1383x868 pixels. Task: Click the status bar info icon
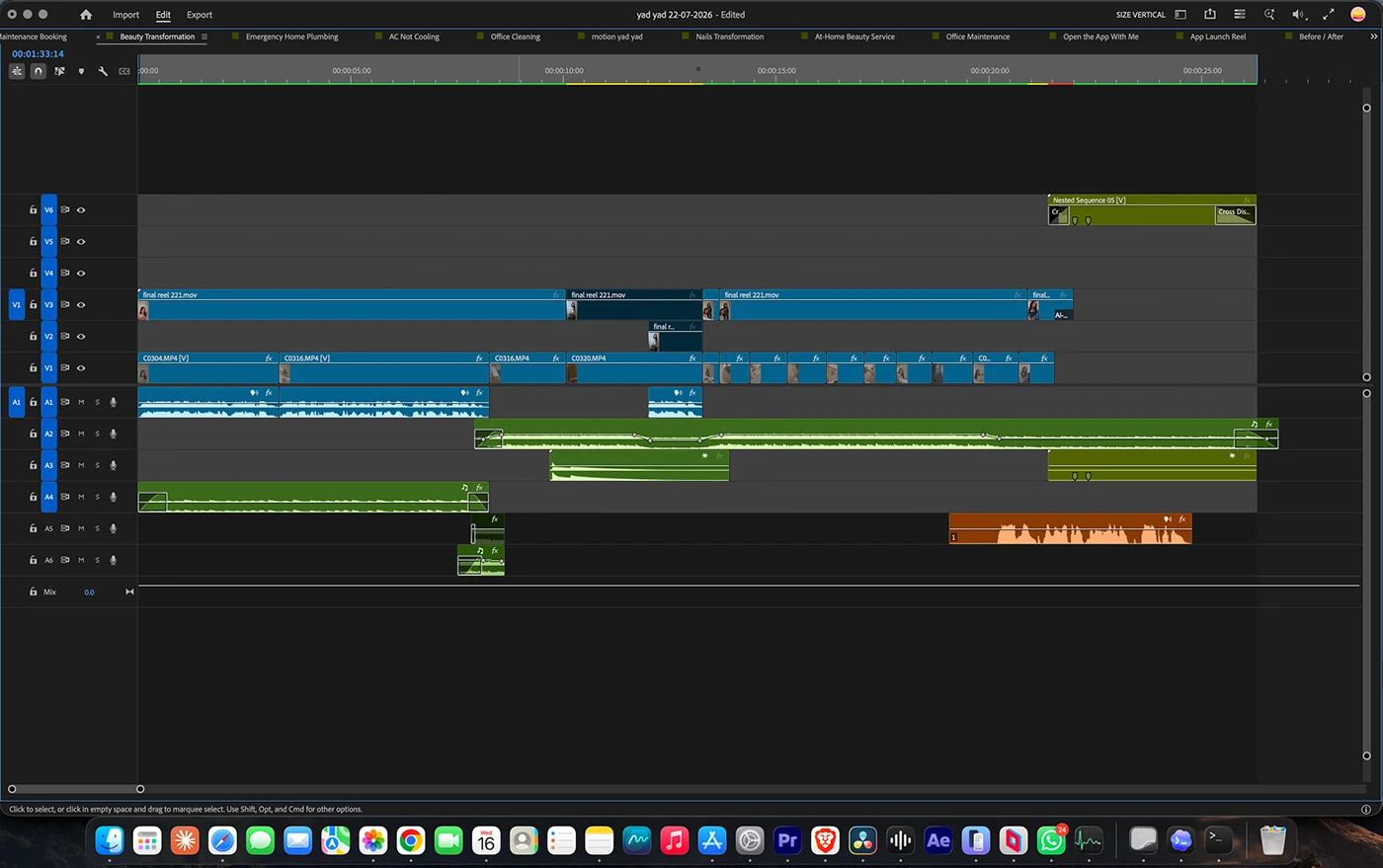pos(1366,809)
